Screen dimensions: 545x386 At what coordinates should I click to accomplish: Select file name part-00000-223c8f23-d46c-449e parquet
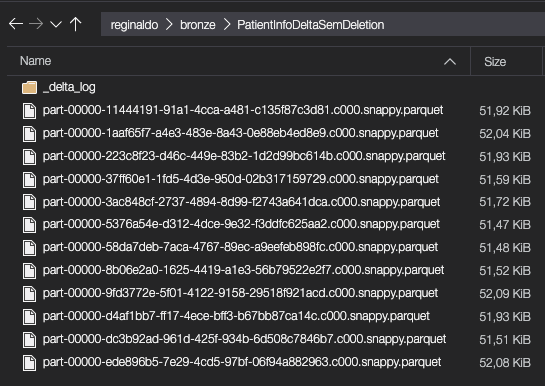pyautogui.click(x=244, y=156)
